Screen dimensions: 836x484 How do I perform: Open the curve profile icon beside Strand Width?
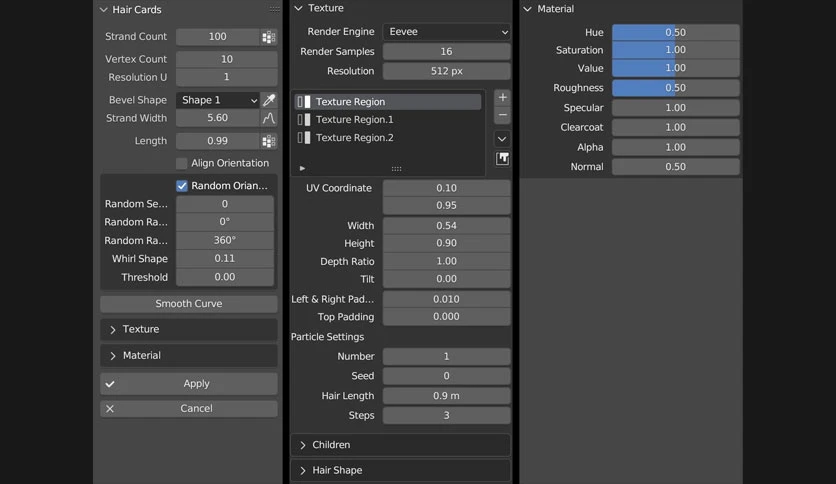pos(269,118)
